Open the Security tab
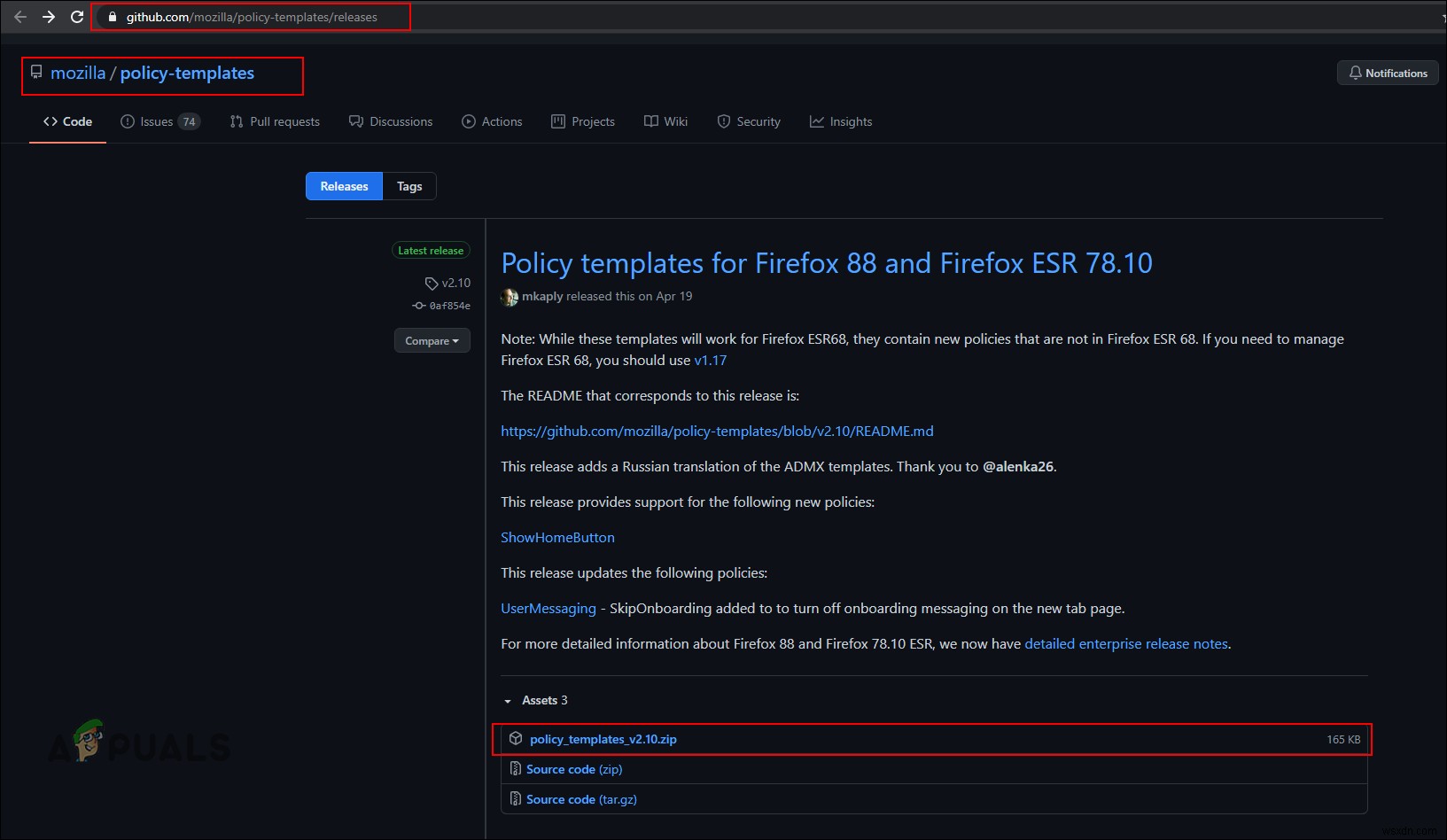The width and height of the screenshot is (1447, 840). pos(749,121)
